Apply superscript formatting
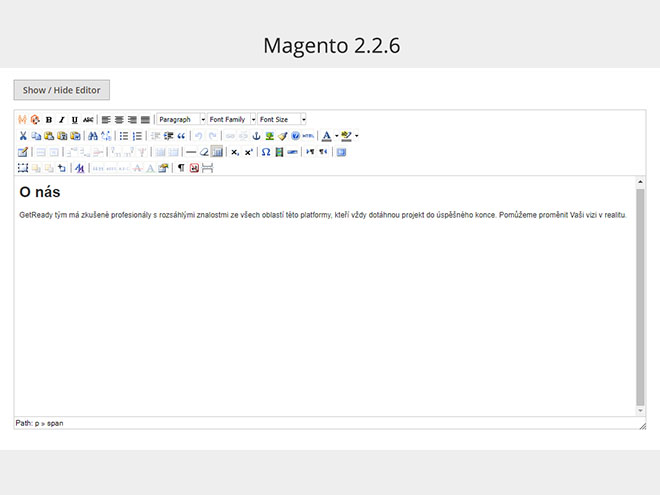Viewport: 660px width, 495px height. [248, 152]
